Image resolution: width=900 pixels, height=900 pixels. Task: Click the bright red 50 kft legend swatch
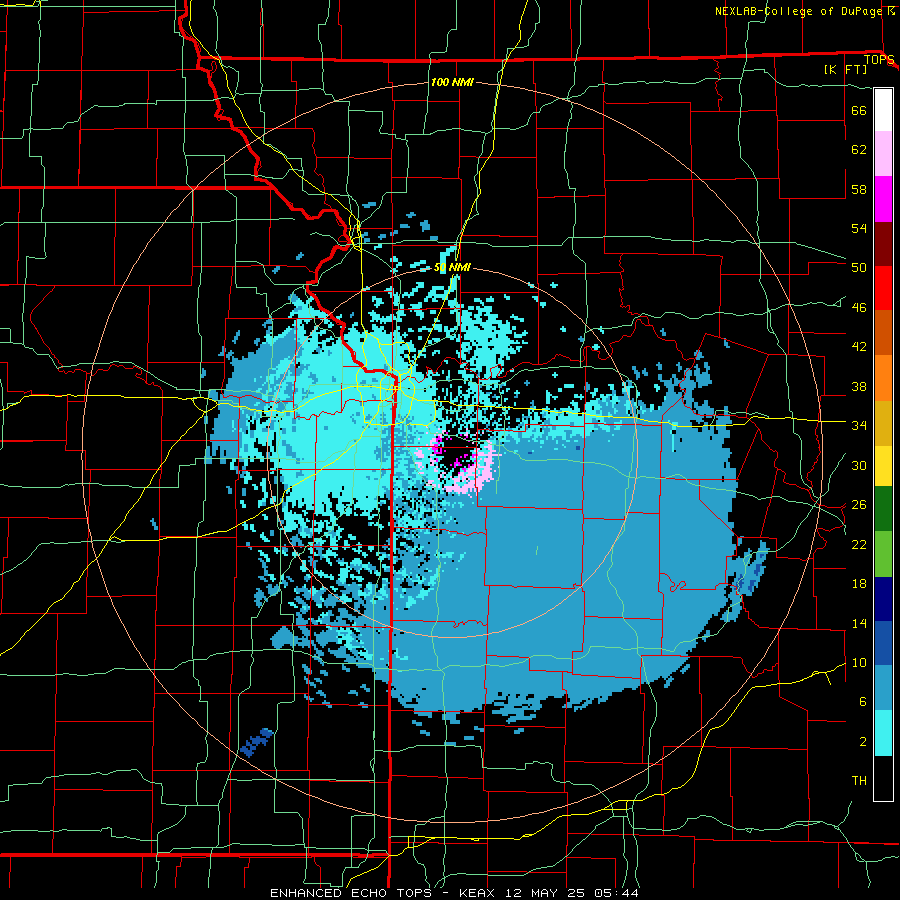click(x=883, y=288)
